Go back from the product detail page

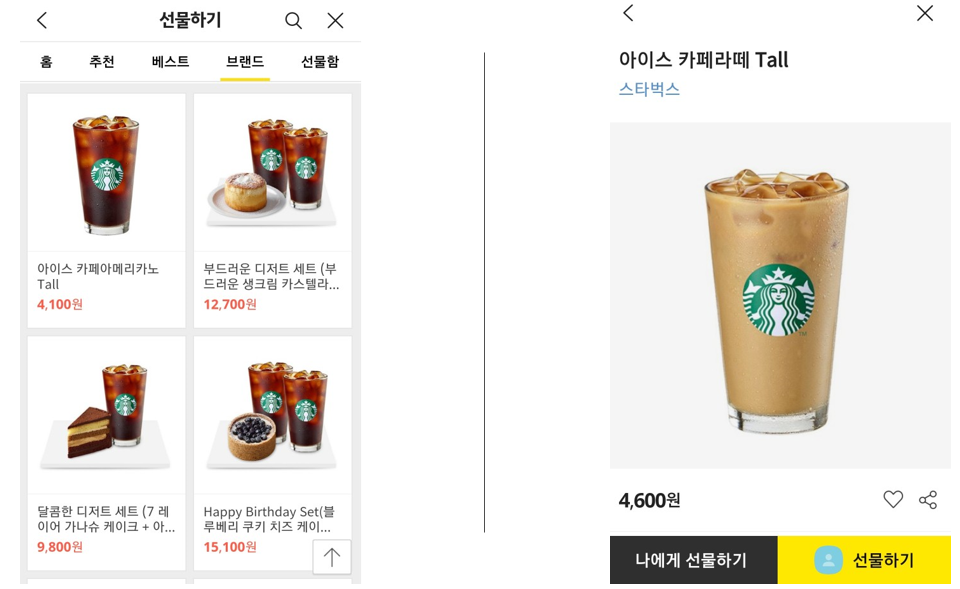click(x=628, y=13)
